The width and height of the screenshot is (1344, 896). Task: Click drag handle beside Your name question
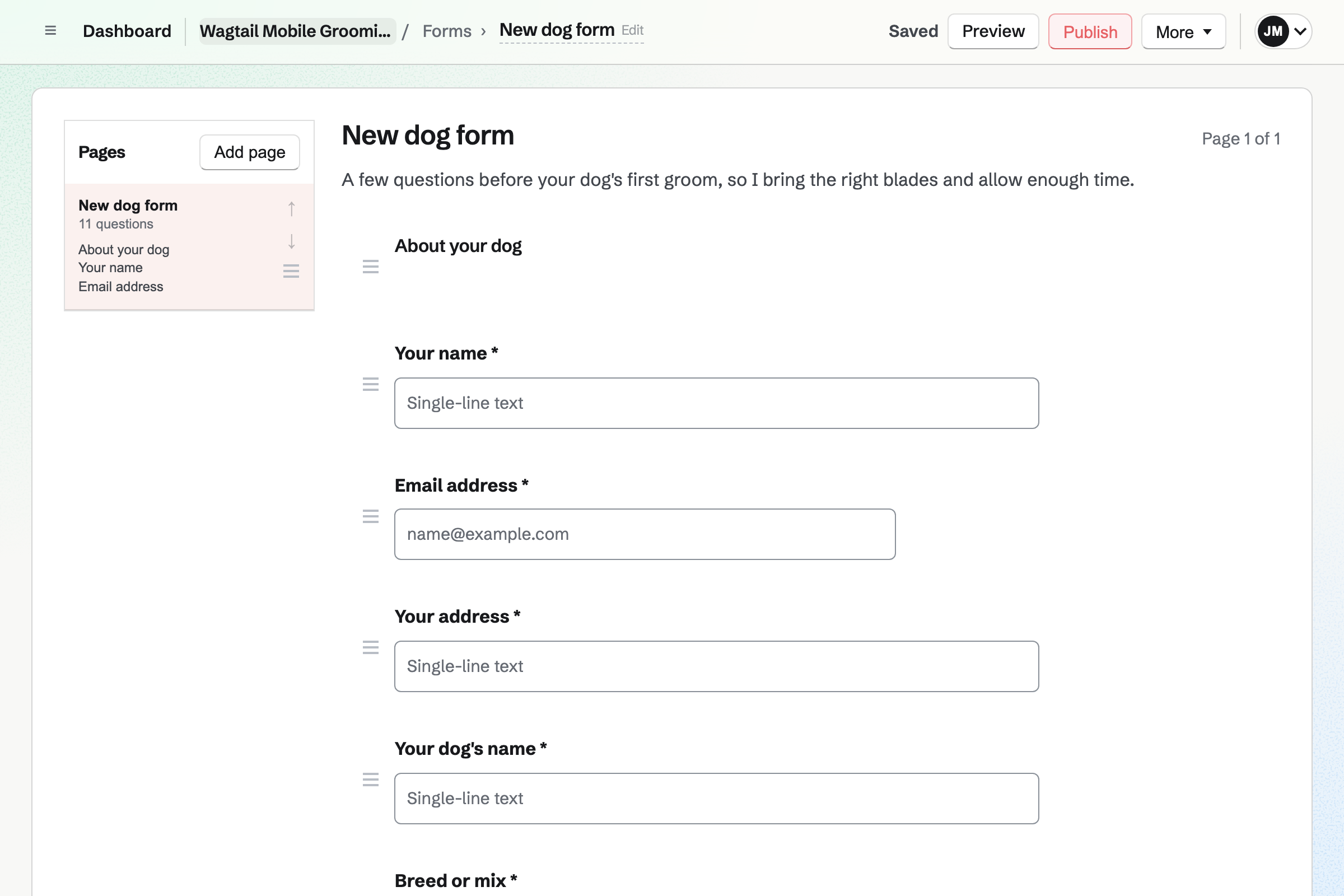(371, 384)
